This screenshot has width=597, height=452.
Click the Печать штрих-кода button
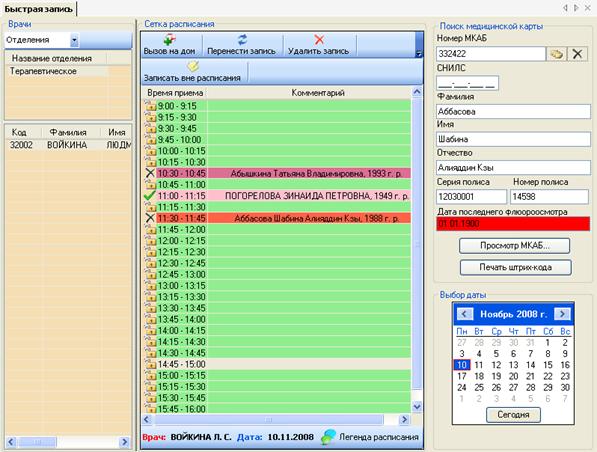tap(516, 267)
